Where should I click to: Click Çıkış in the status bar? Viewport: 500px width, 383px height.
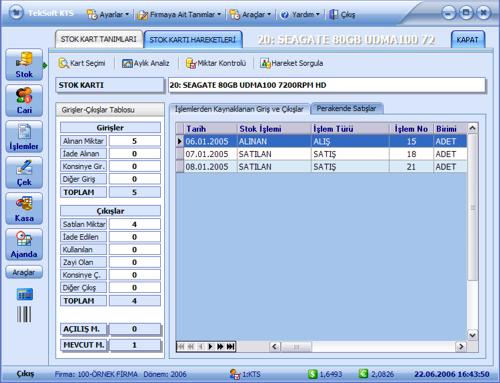[25, 374]
